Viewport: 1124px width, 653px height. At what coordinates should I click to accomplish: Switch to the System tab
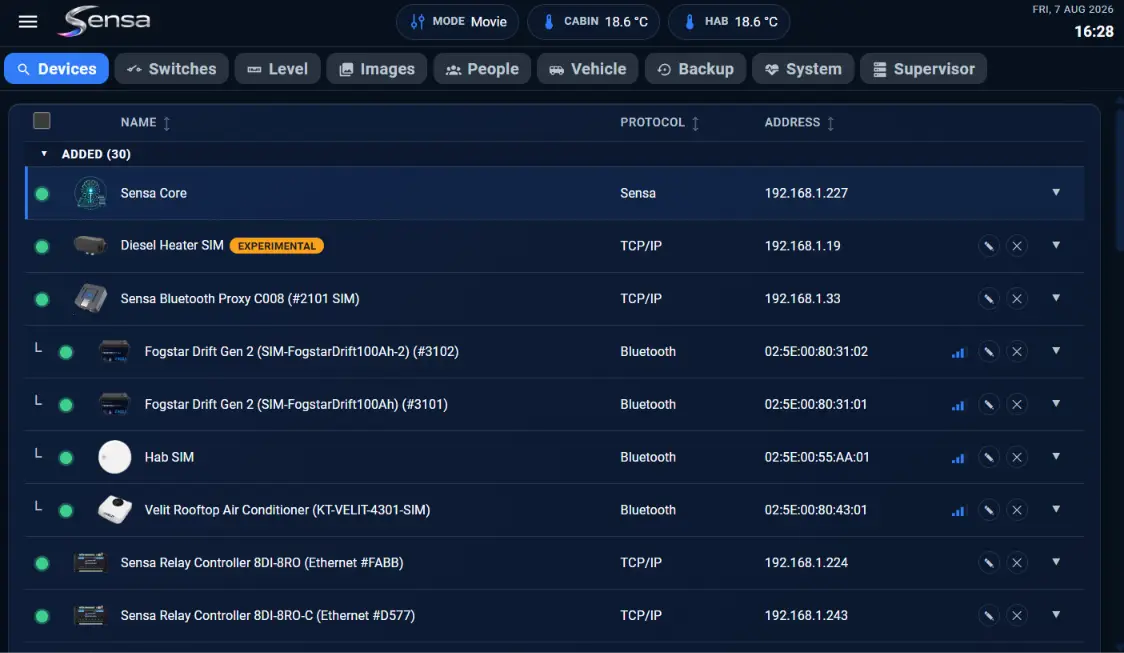(803, 69)
